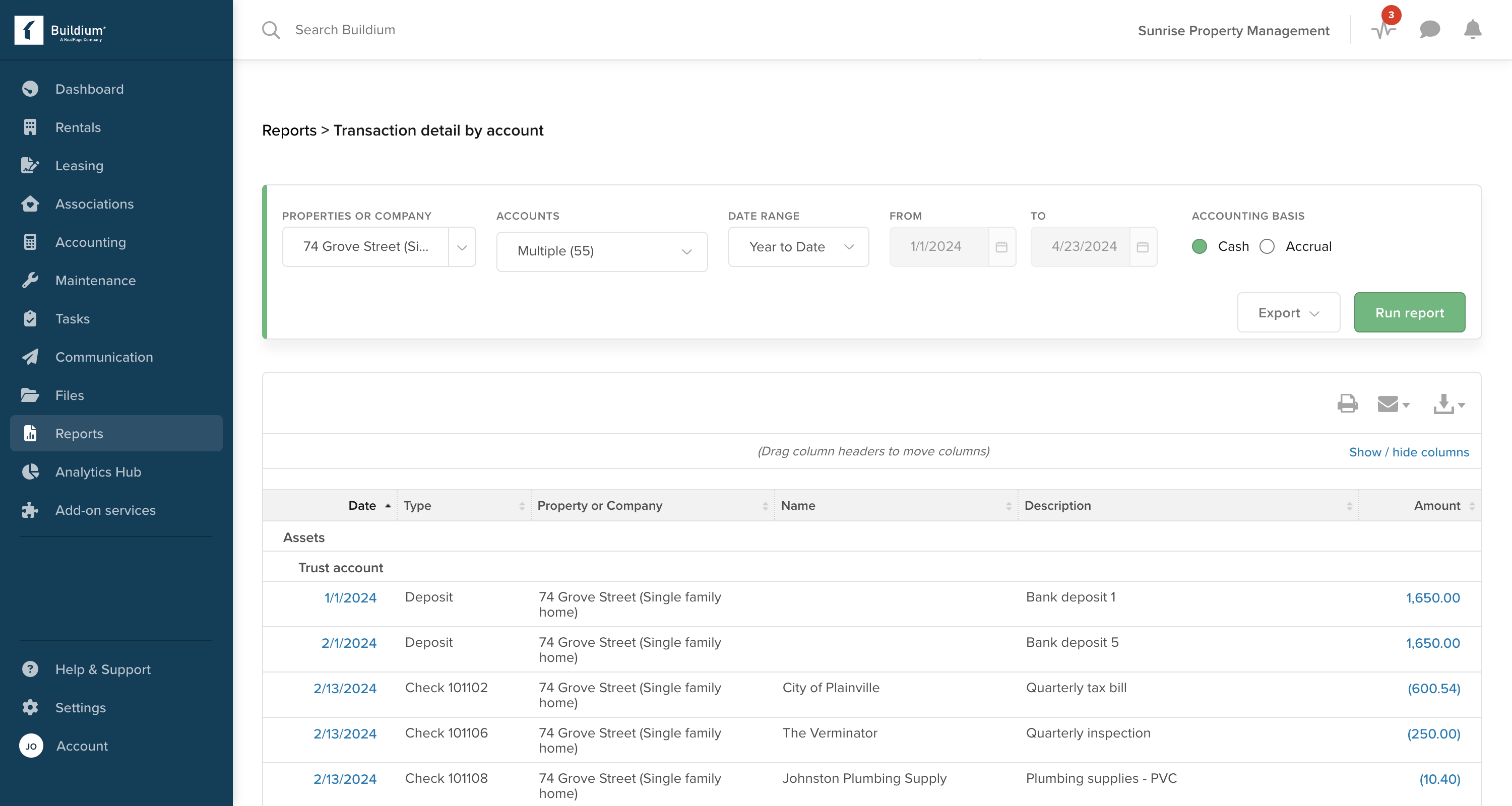
Task: Open Communication from the sidebar menu
Action: pyautogui.click(x=104, y=357)
